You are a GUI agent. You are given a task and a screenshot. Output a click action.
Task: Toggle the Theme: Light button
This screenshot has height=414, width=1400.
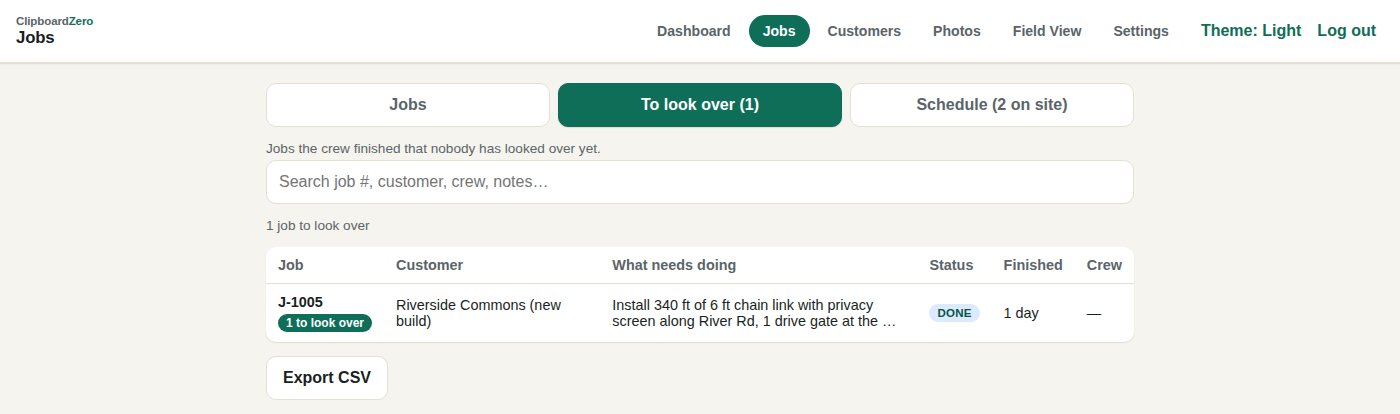[x=1251, y=31]
